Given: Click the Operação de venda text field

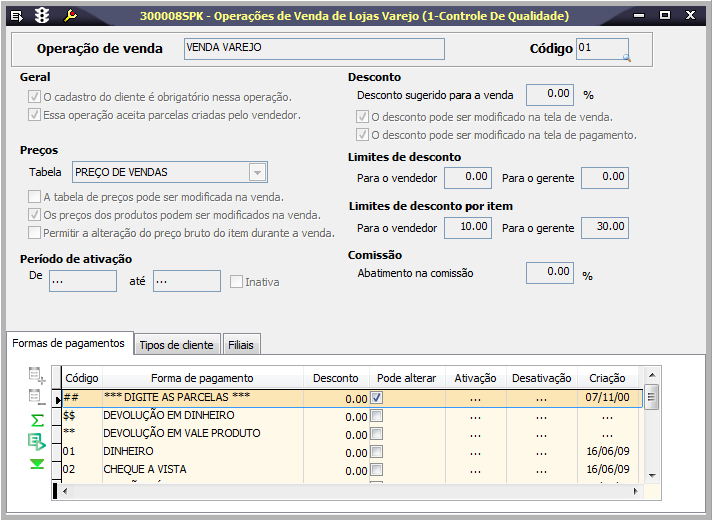Looking at the screenshot, I should point(314,49).
